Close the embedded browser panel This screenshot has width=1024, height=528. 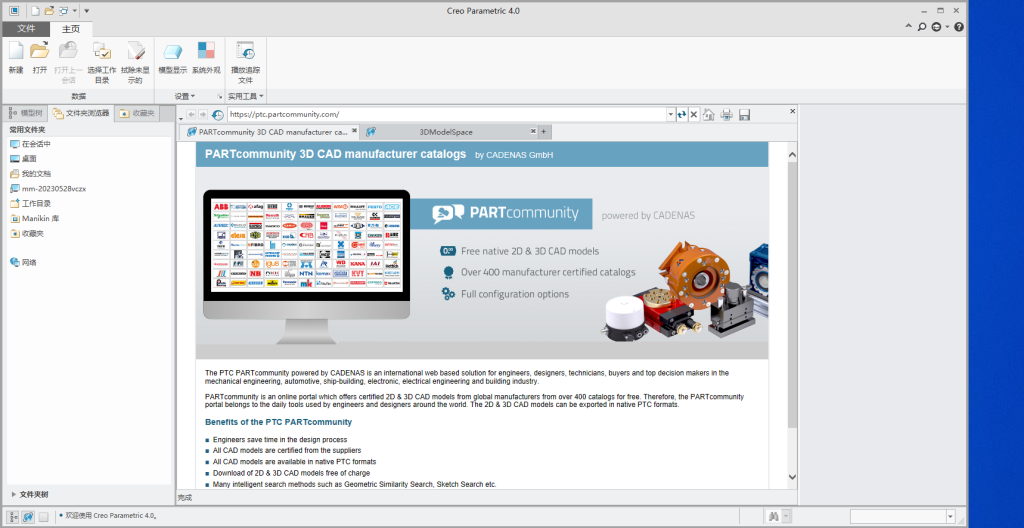coord(793,111)
